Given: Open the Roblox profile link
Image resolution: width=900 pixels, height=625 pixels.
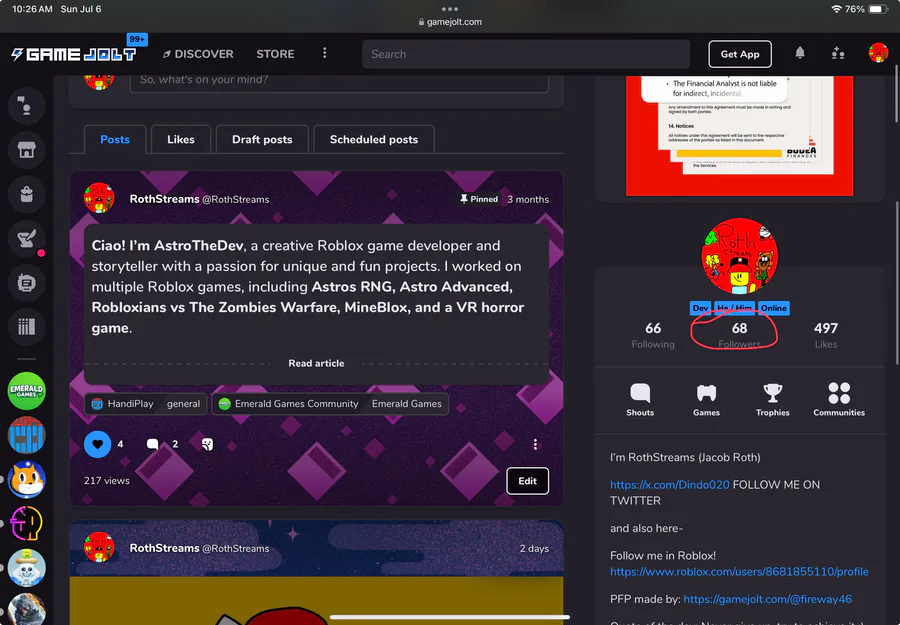Looking at the screenshot, I should pyautogui.click(x=739, y=572).
